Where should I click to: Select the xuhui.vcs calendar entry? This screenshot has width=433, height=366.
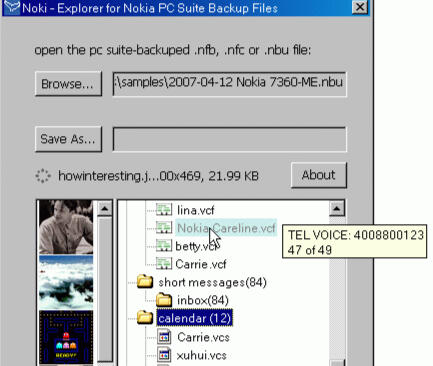click(x=201, y=355)
